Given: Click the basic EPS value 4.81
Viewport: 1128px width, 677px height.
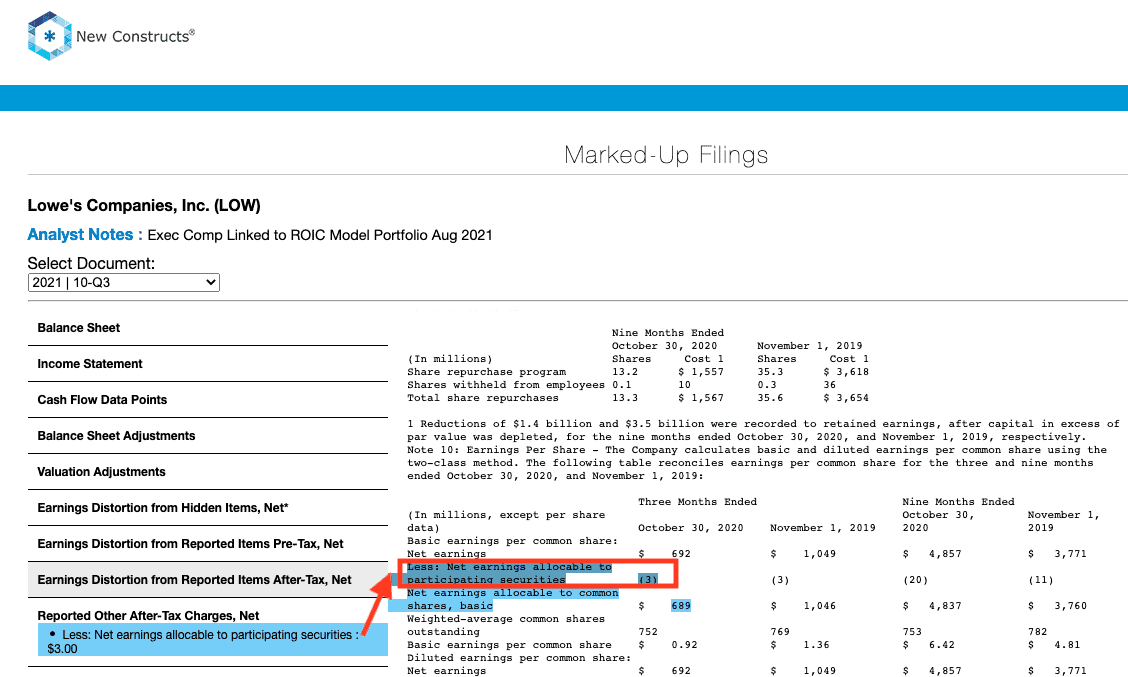Looking at the screenshot, I should (x=1068, y=645).
